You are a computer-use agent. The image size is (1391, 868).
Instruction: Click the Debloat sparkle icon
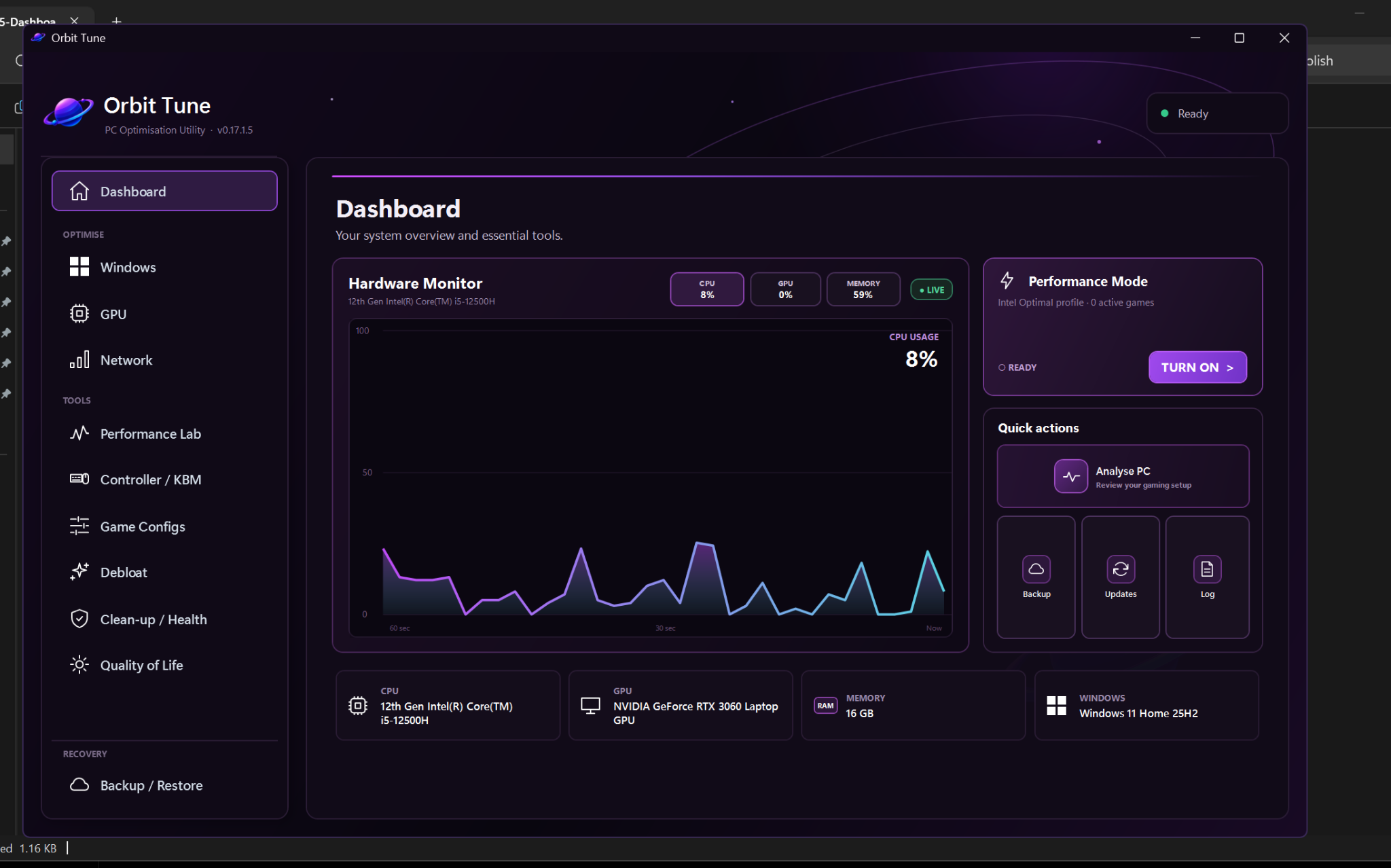(79, 572)
